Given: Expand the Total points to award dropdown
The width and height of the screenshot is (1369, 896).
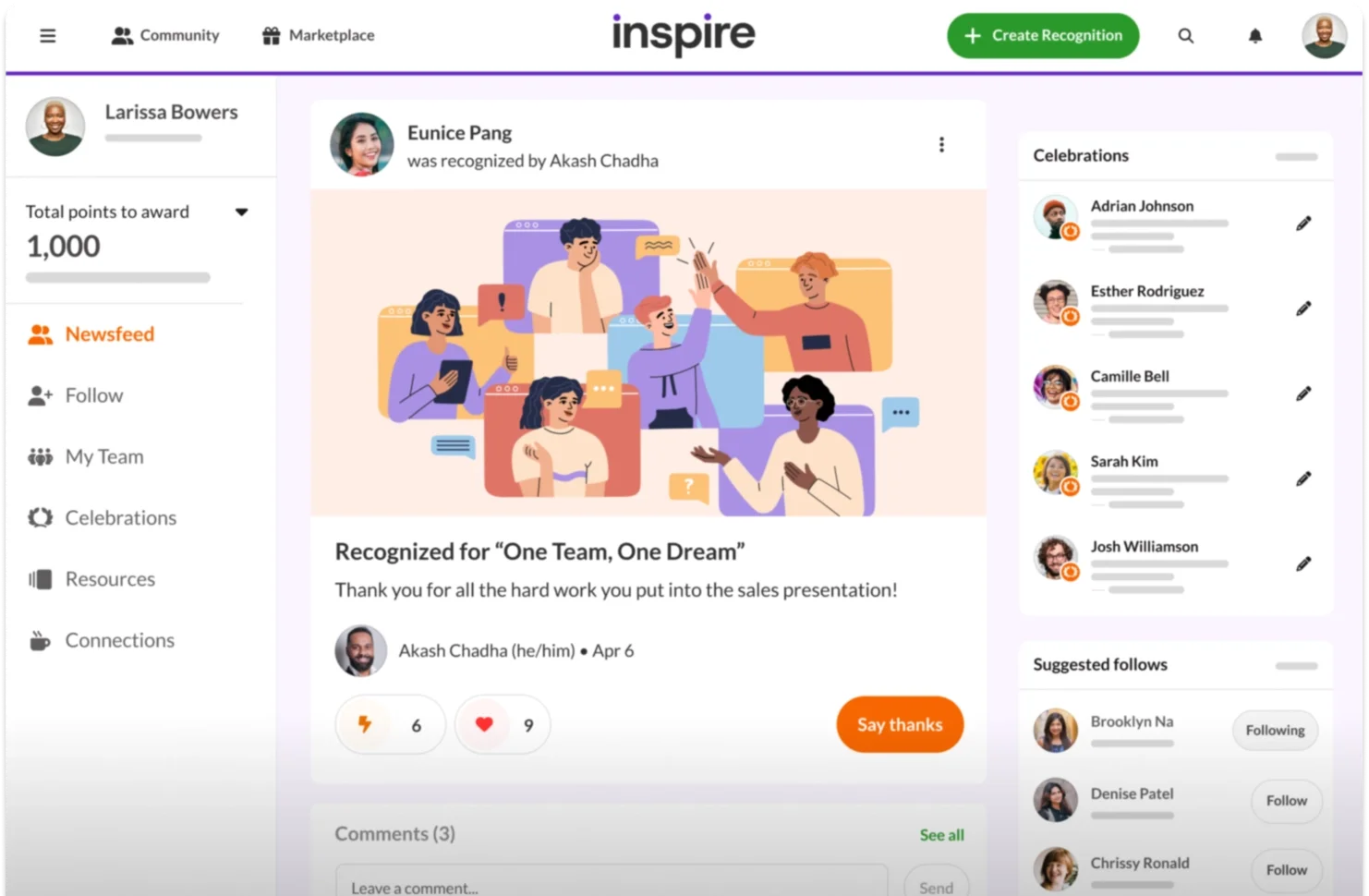Looking at the screenshot, I should coord(241,212).
